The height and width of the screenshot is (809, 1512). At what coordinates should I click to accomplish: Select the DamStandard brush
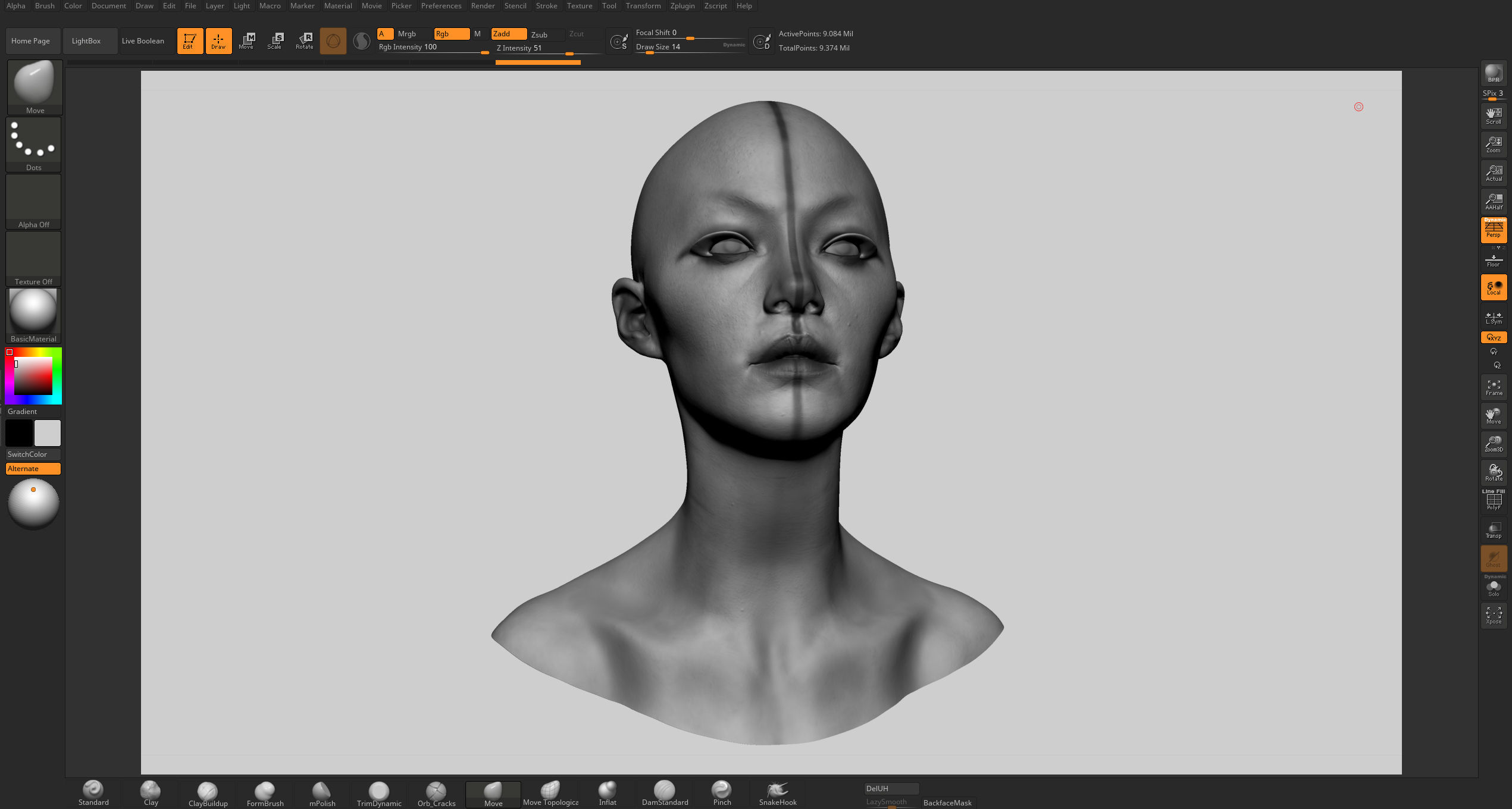pyautogui.click(x=665, y=794)
